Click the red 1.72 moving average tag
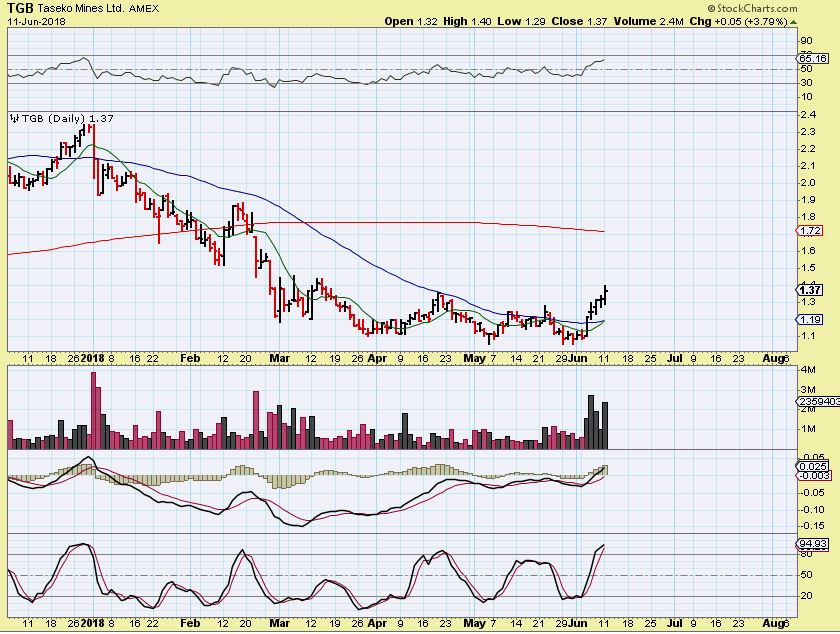The image size is (840, 634). (x=811, y=231)
